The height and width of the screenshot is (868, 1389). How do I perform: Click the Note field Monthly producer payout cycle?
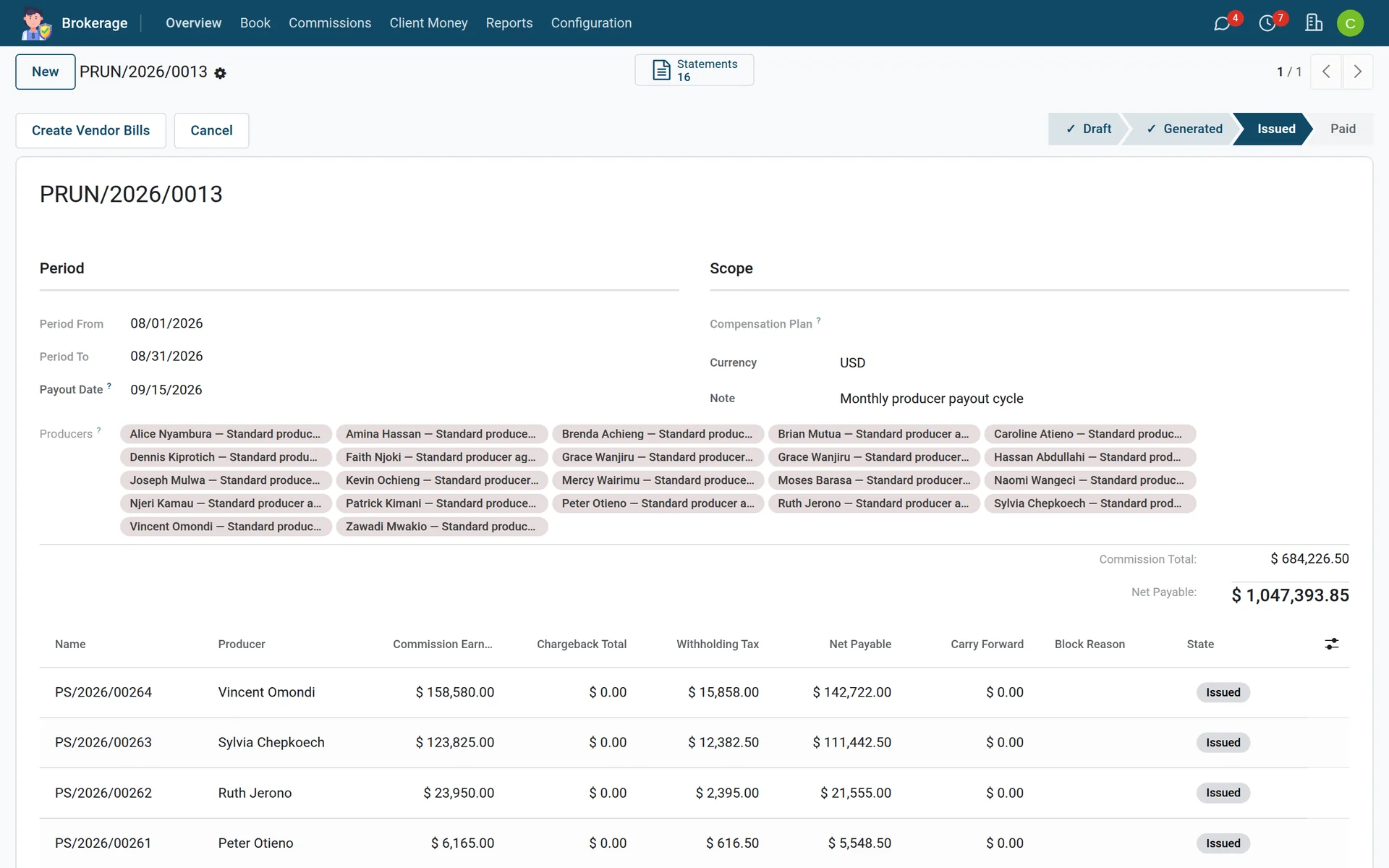(x=932, y=399)
